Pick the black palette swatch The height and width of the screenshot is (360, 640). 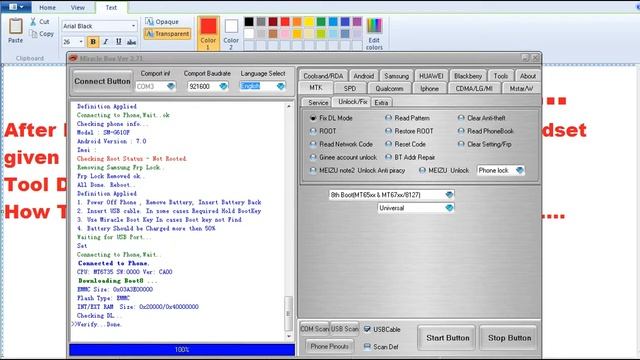pos(249,22)
